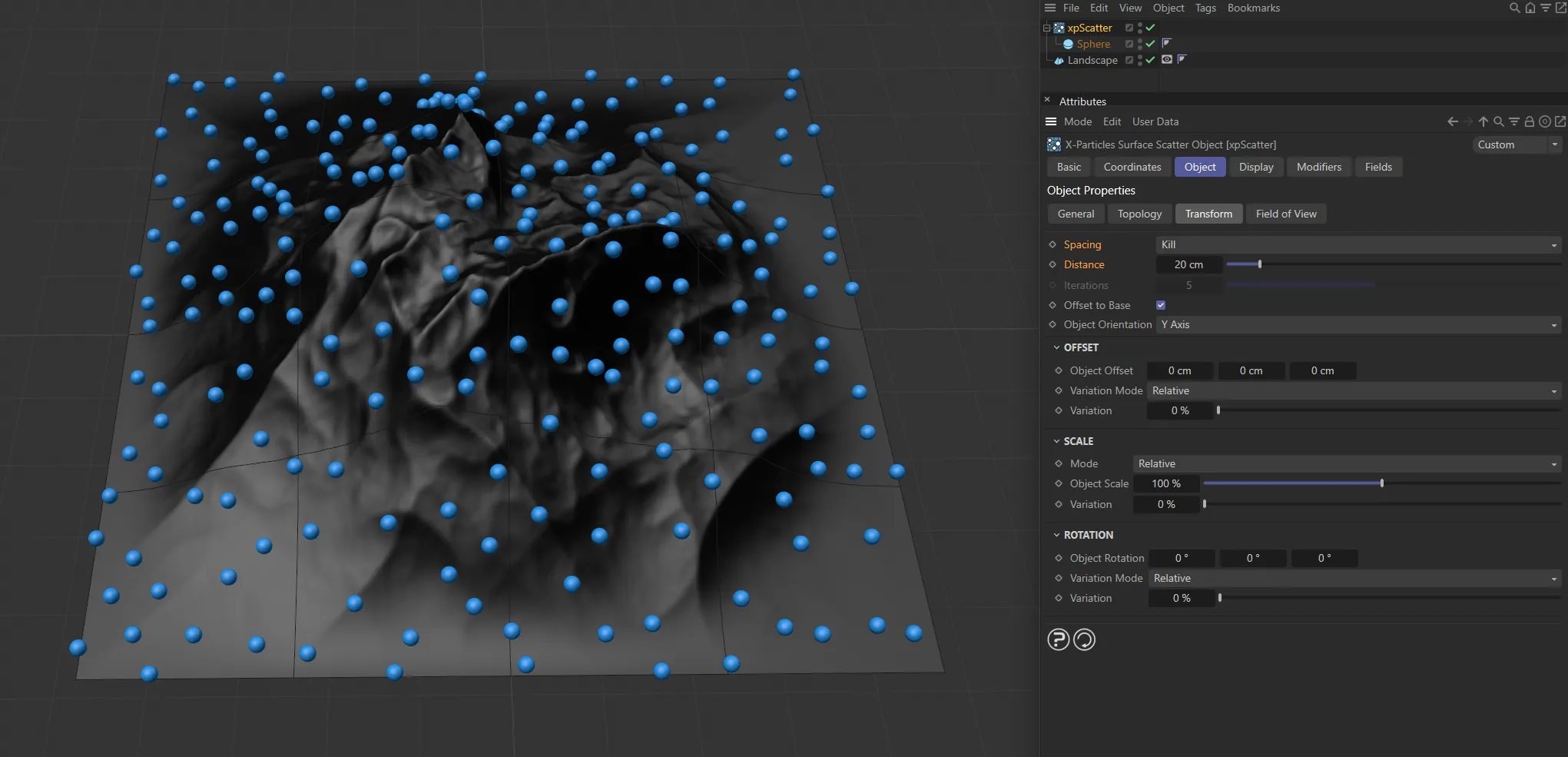Switch to the Topology tab
The height and width of the screenshot is (757, 1568).
pos(1139,214)
